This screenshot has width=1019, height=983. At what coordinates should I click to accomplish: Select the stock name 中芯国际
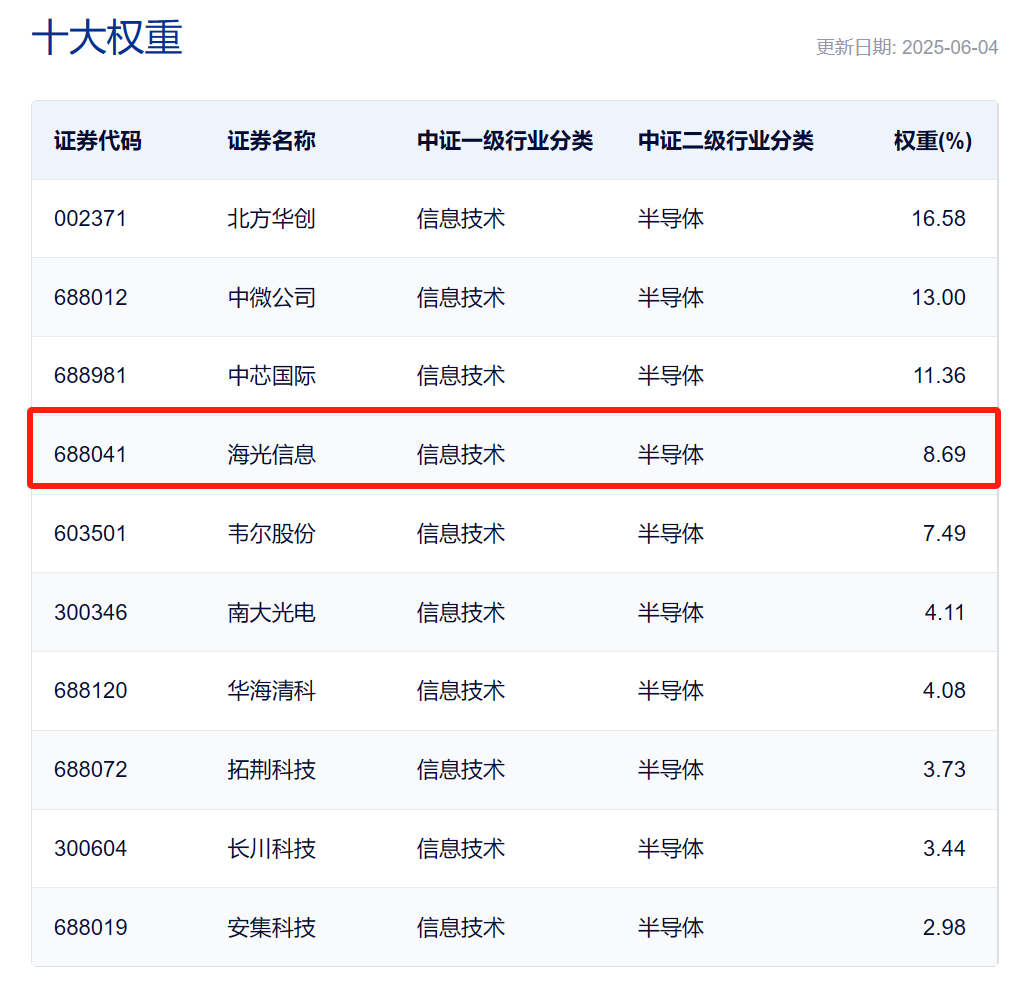[x=271, y=376]
